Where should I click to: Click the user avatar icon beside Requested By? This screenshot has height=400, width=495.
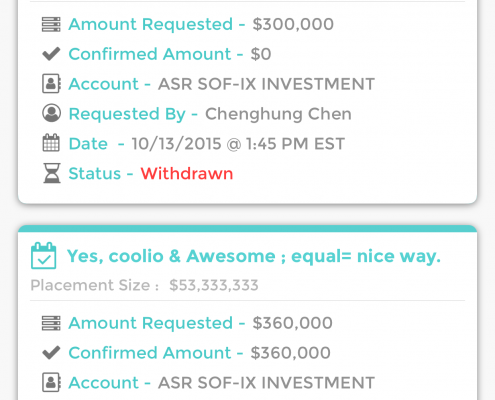coord(51,113)
